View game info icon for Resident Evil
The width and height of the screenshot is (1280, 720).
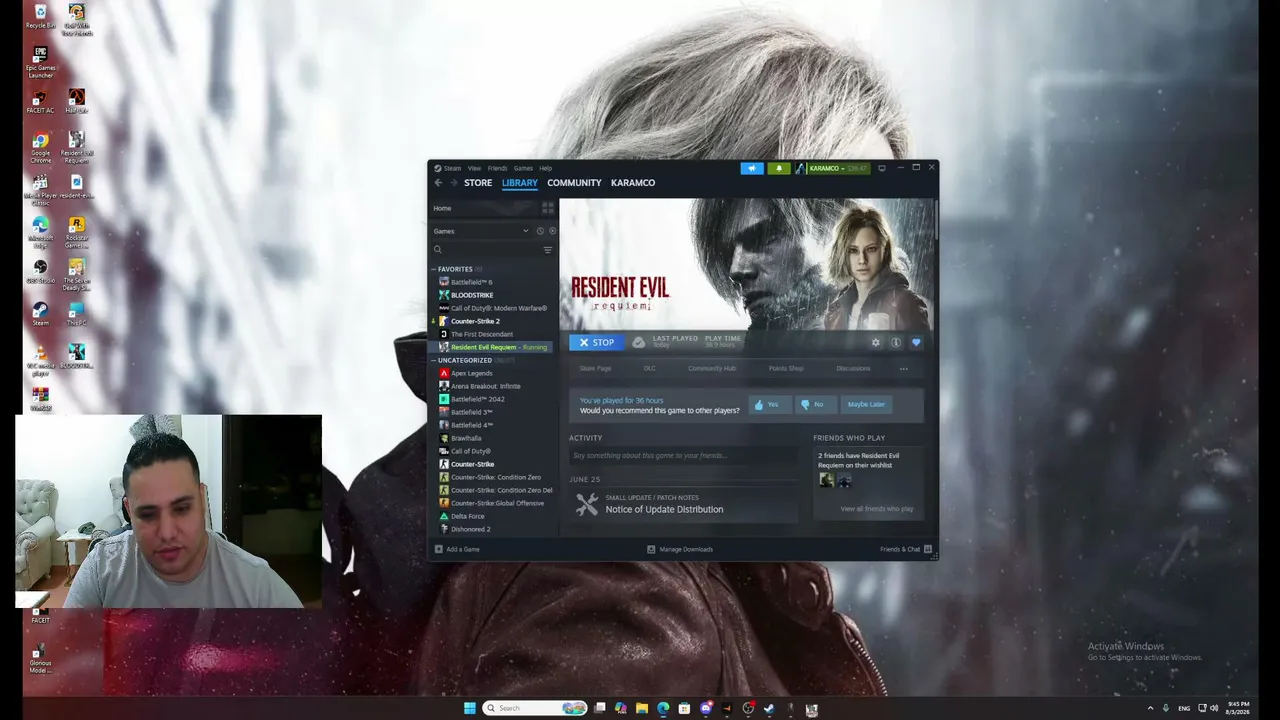896,342
